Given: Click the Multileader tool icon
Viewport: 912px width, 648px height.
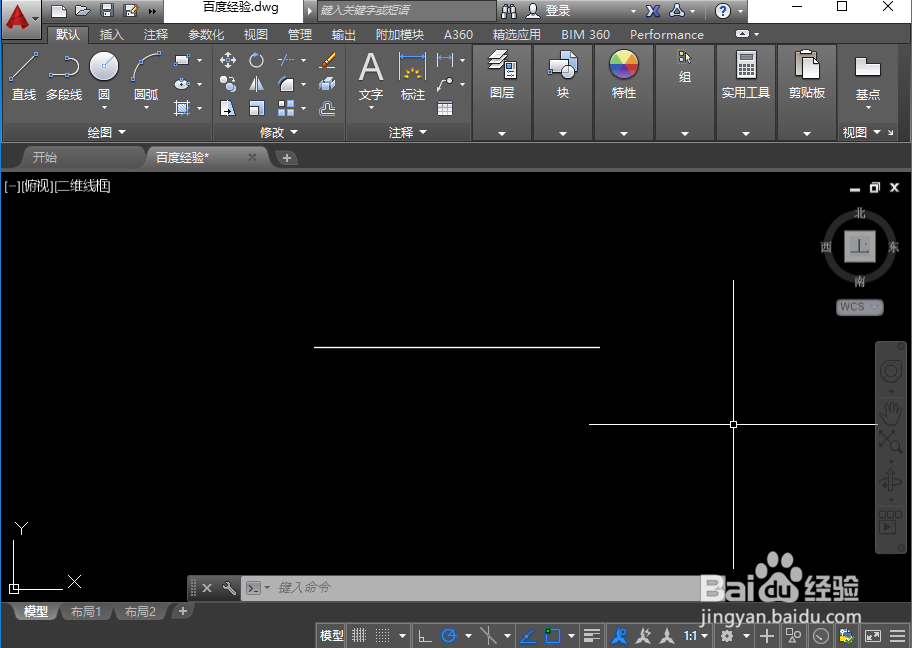Looking at the screenshot, I should click(x=445, y=84).
